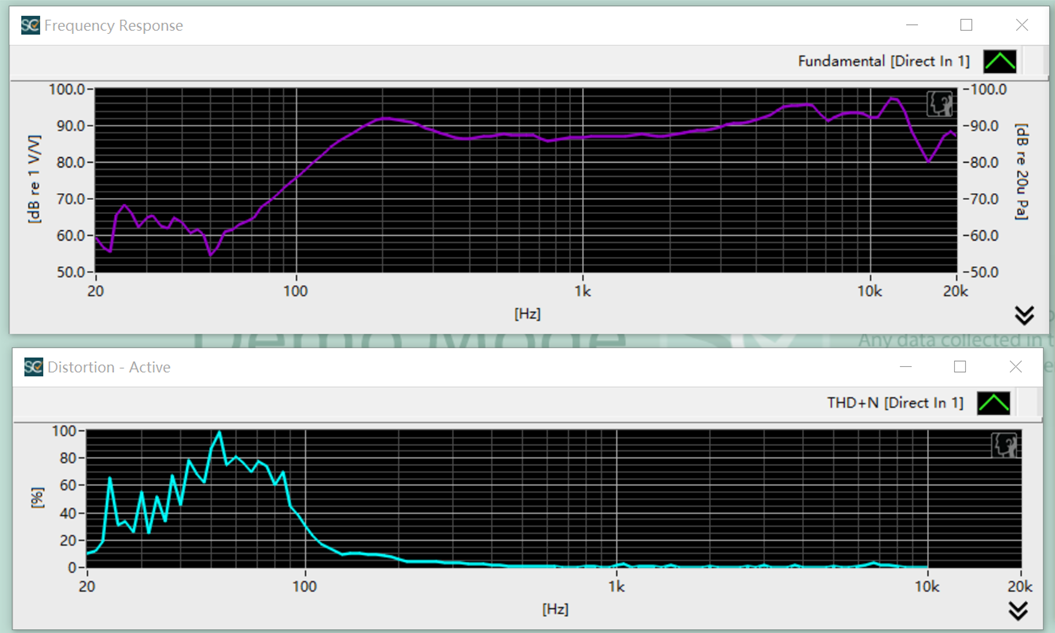Click the right-axis 50.0 value in Frequency Response

(983, 272)
